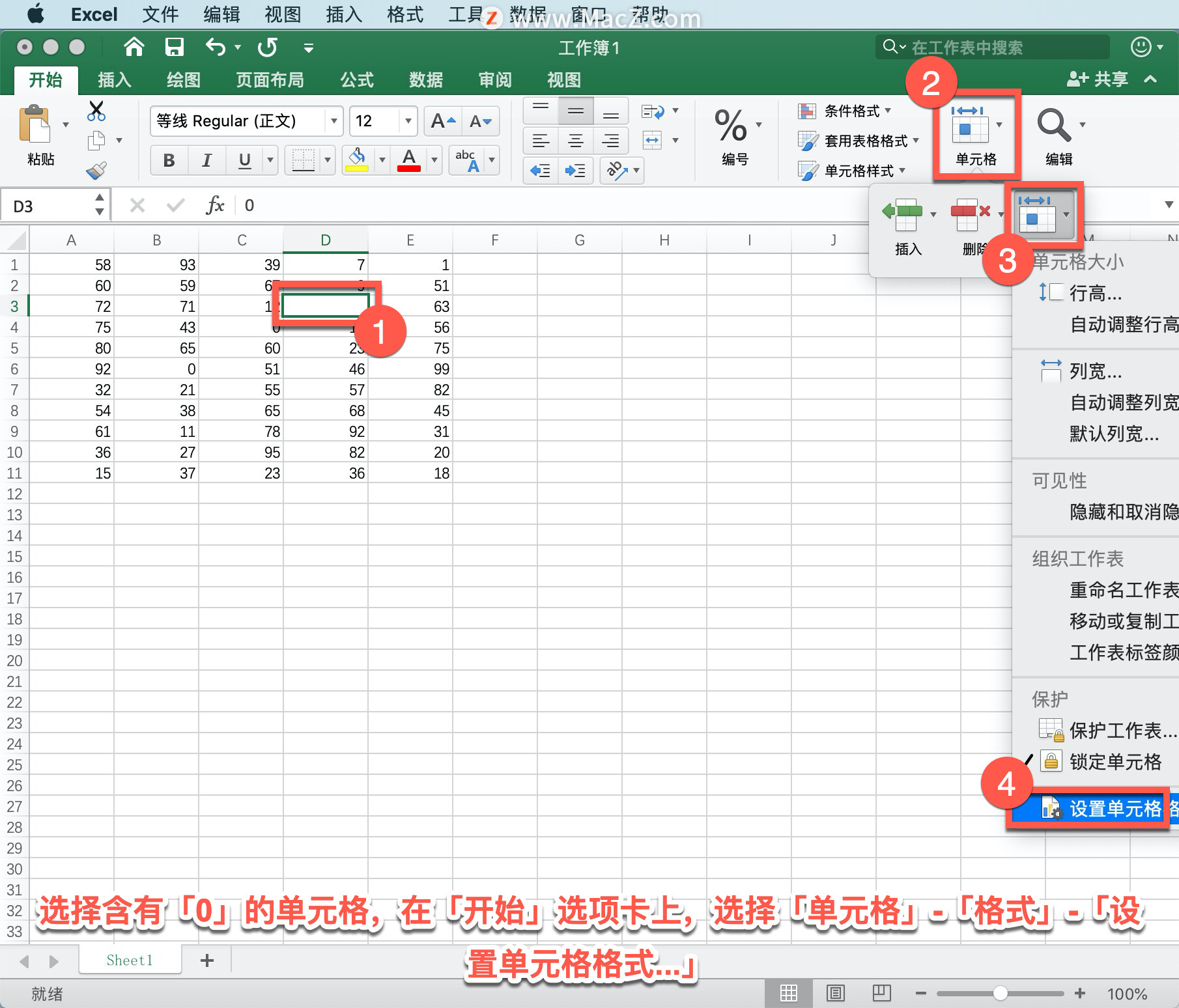Center text horizontally in cell
The image size is (1179, 1008).
coord(576,140)
